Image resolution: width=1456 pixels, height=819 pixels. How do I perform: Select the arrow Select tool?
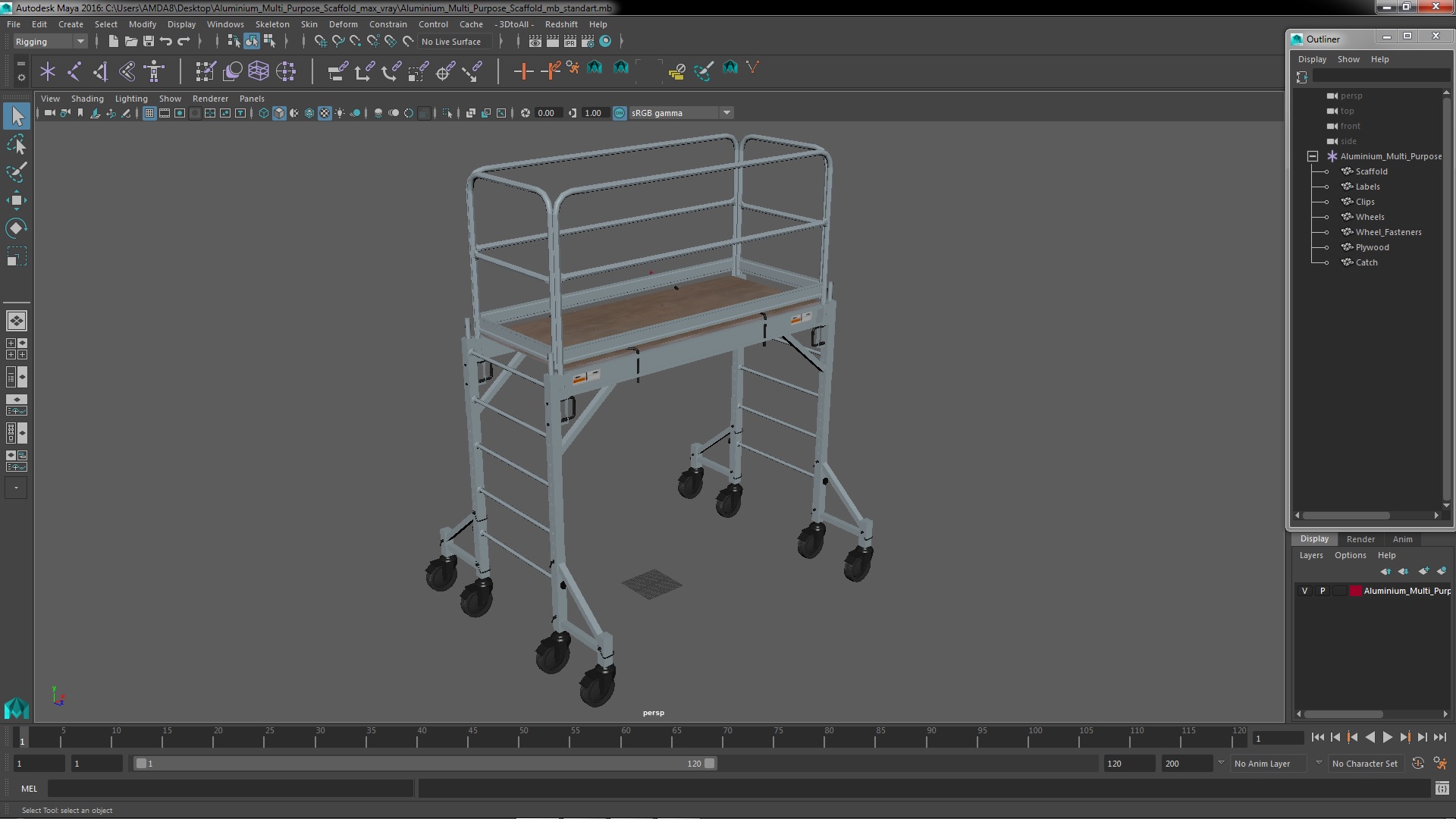tap(17, 116)
